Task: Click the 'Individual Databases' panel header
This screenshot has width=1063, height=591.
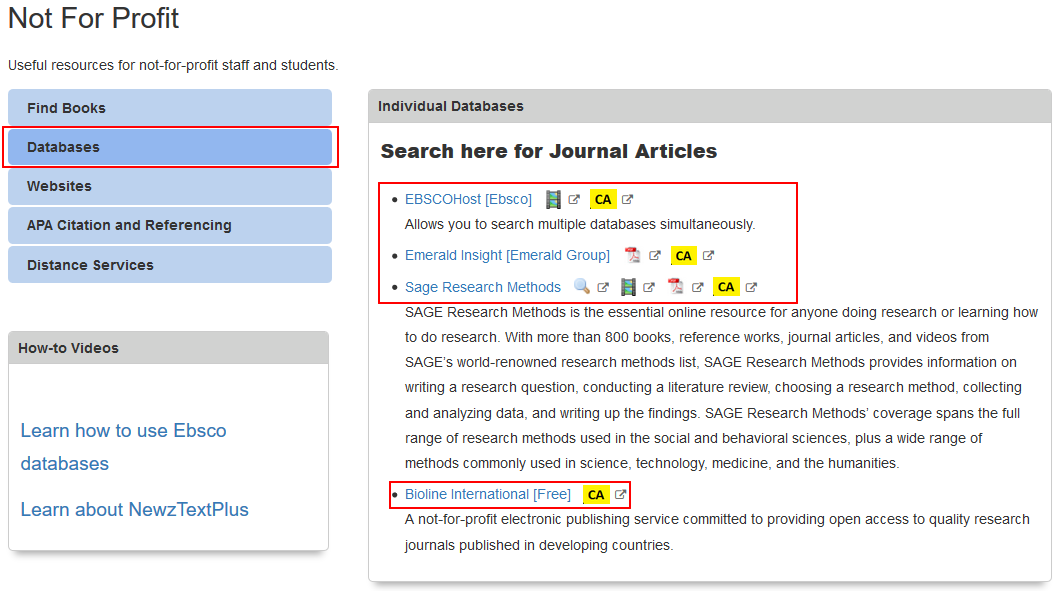Action: pos(710,106)
